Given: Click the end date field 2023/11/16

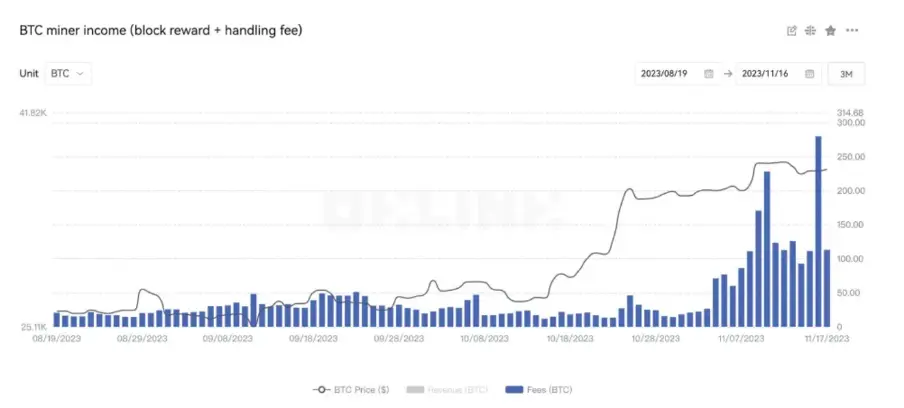Looking at the screenshot, I should (767, 74).
